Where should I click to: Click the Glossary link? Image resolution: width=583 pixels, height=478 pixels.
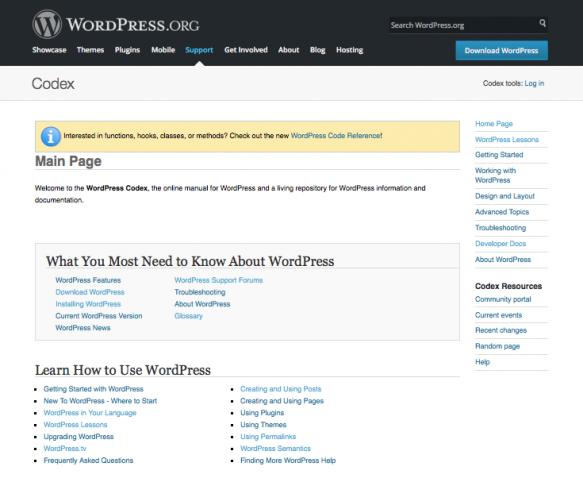[x=189, y=316]
